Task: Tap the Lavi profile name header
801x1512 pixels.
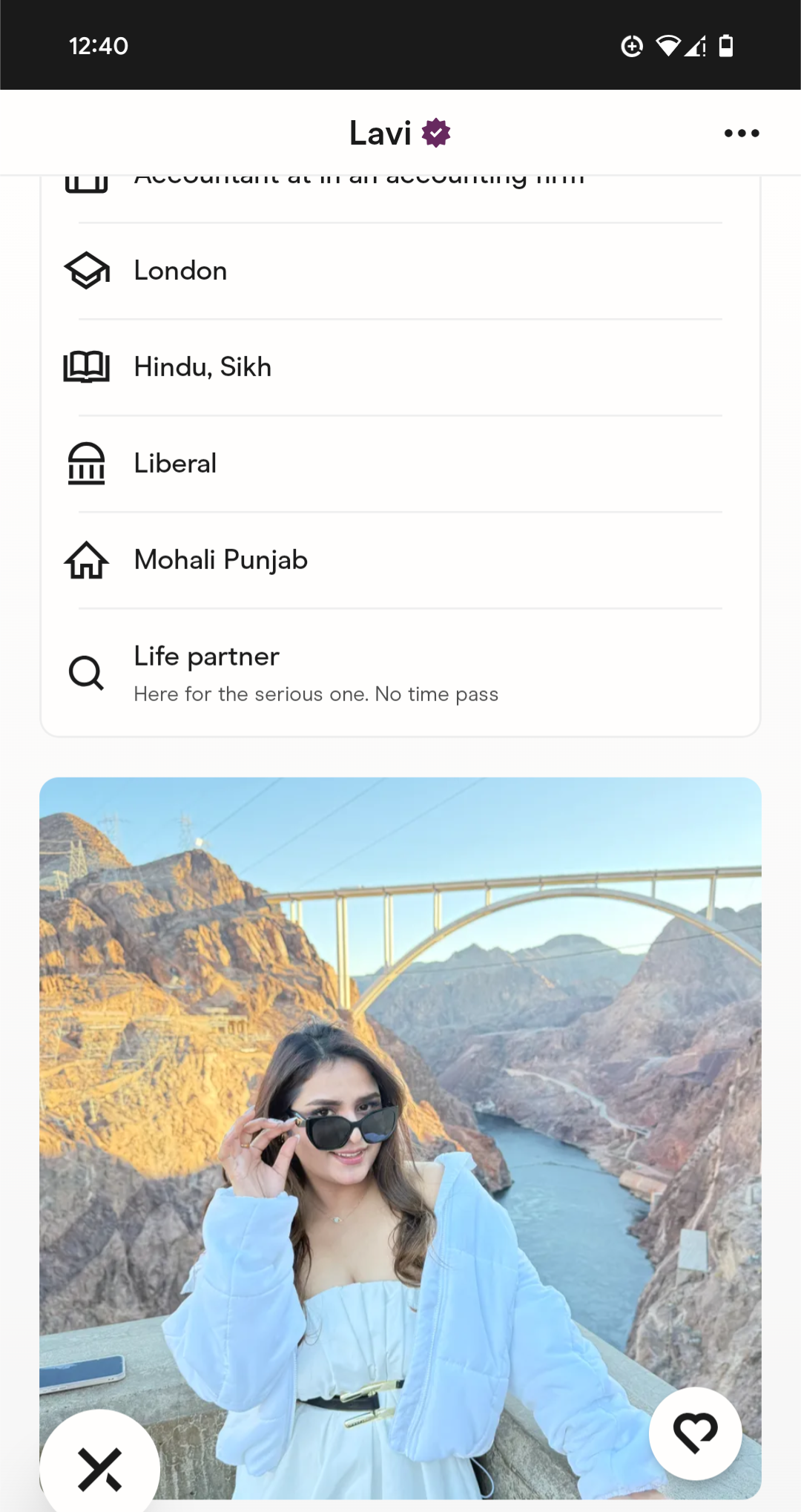Action: [x=380, y=134]
